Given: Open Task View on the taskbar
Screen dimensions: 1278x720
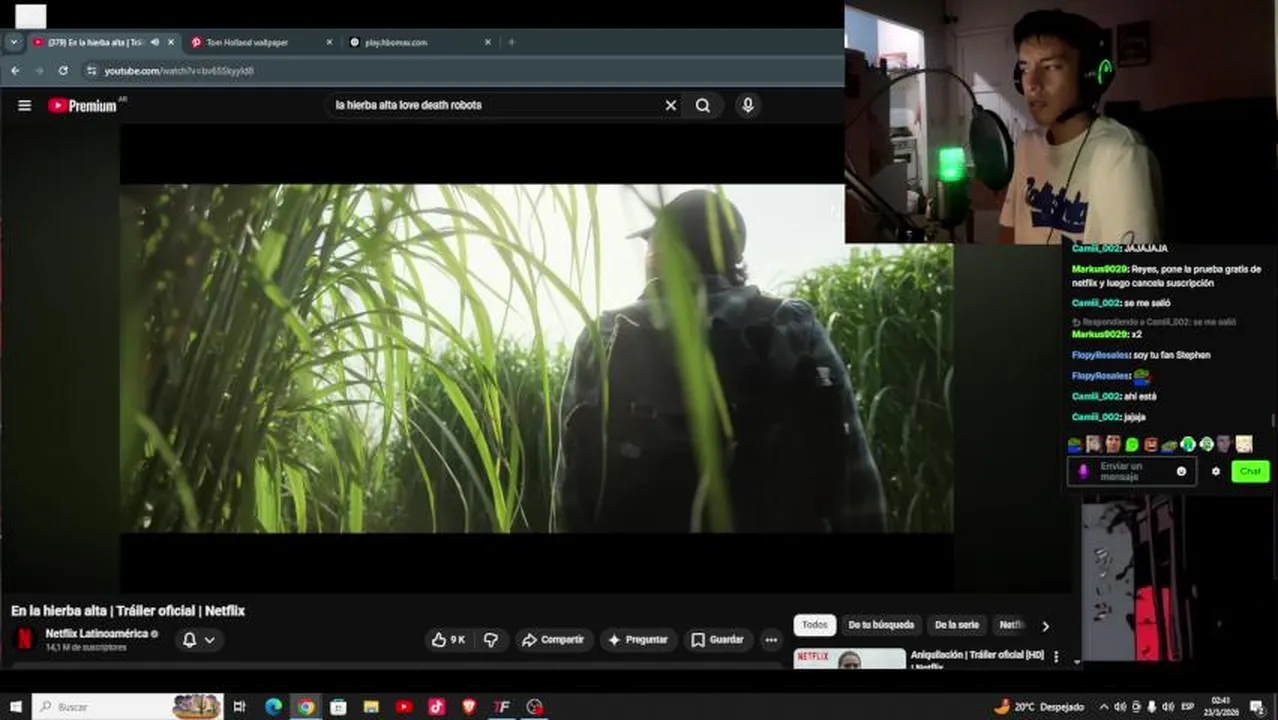Looking at the screenshot, I should (x=239, y=707).
